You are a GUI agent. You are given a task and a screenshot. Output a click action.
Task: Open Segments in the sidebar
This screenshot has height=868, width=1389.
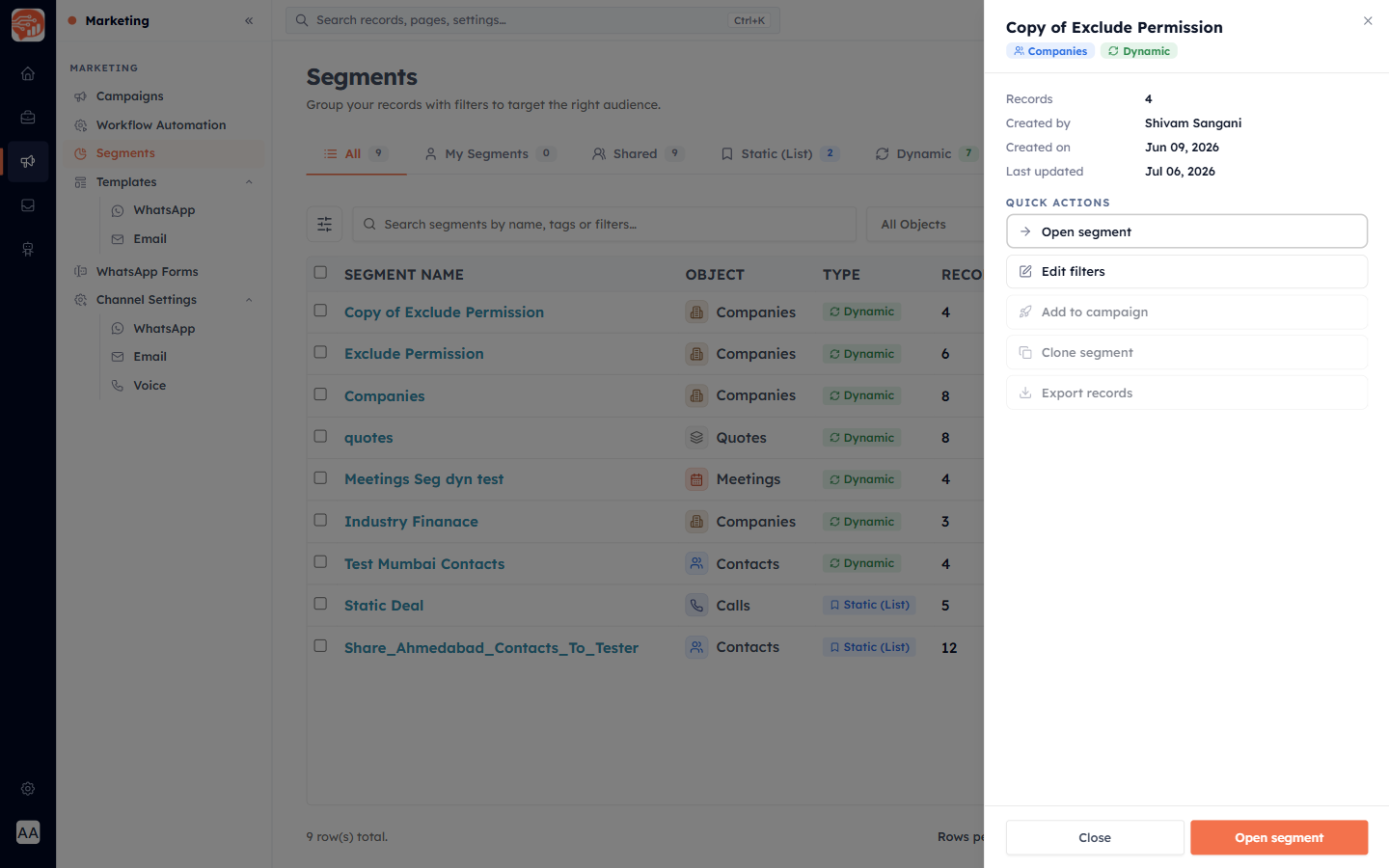[164, 153]
